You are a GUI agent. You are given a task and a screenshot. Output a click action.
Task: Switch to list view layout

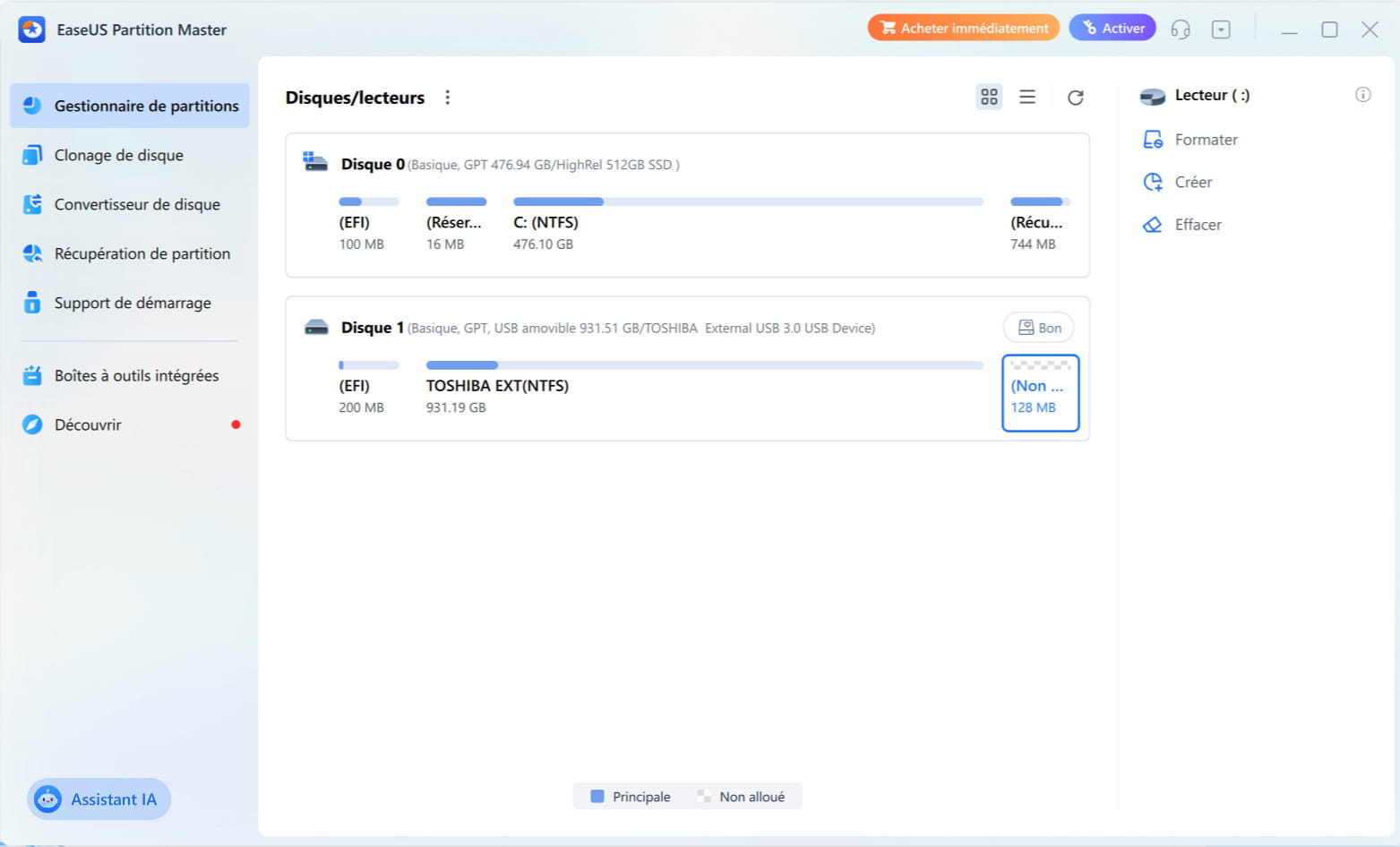click(1027, 97)
